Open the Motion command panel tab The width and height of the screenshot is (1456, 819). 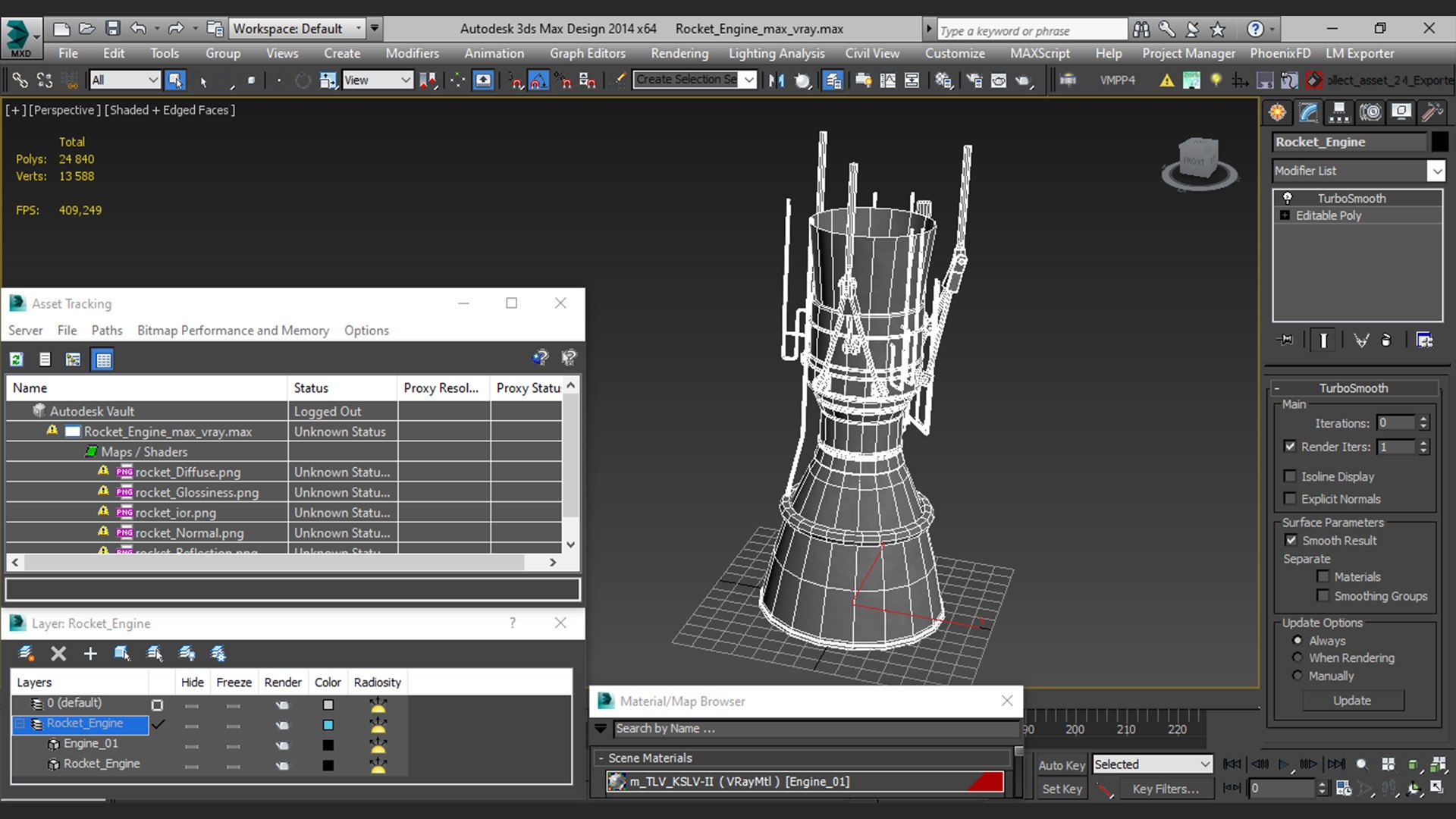pyautogui.click(x=1370, y=112)
